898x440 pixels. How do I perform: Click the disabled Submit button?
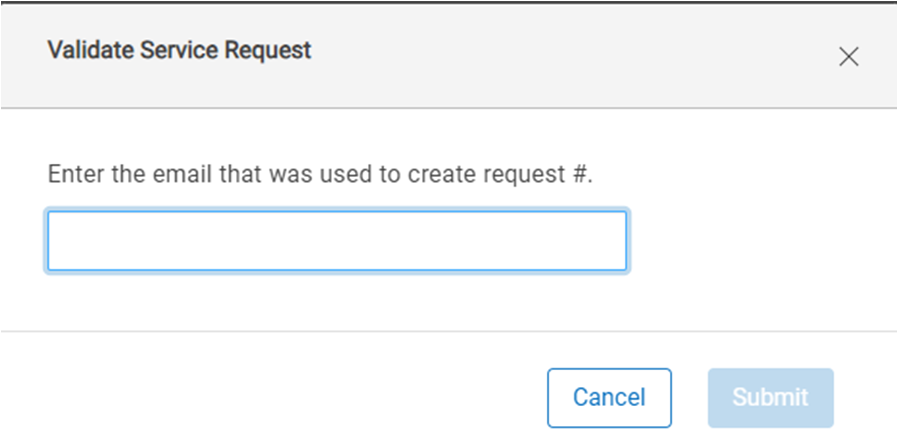coord(770,397)
